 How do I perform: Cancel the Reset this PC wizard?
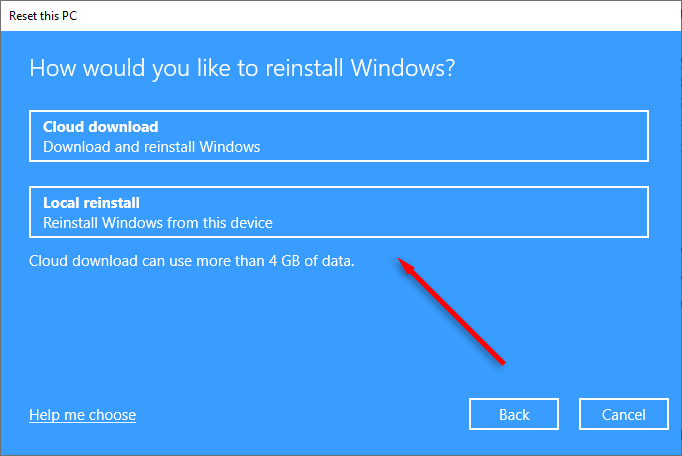(x=624, y=415)
